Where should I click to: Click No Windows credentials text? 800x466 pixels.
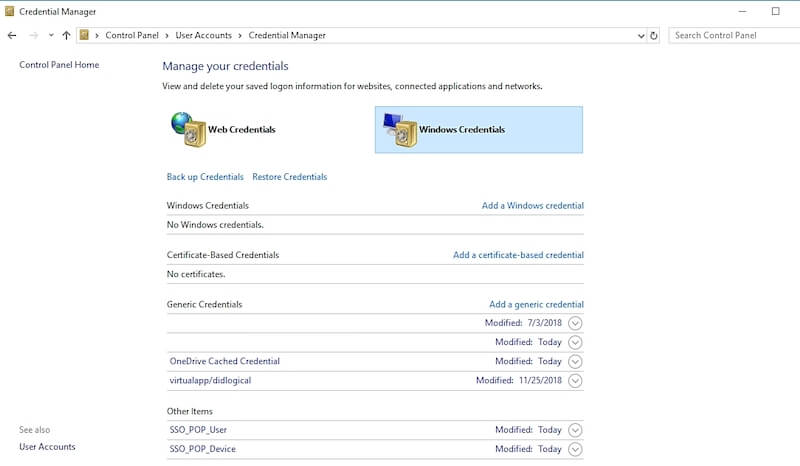point(215,225)
